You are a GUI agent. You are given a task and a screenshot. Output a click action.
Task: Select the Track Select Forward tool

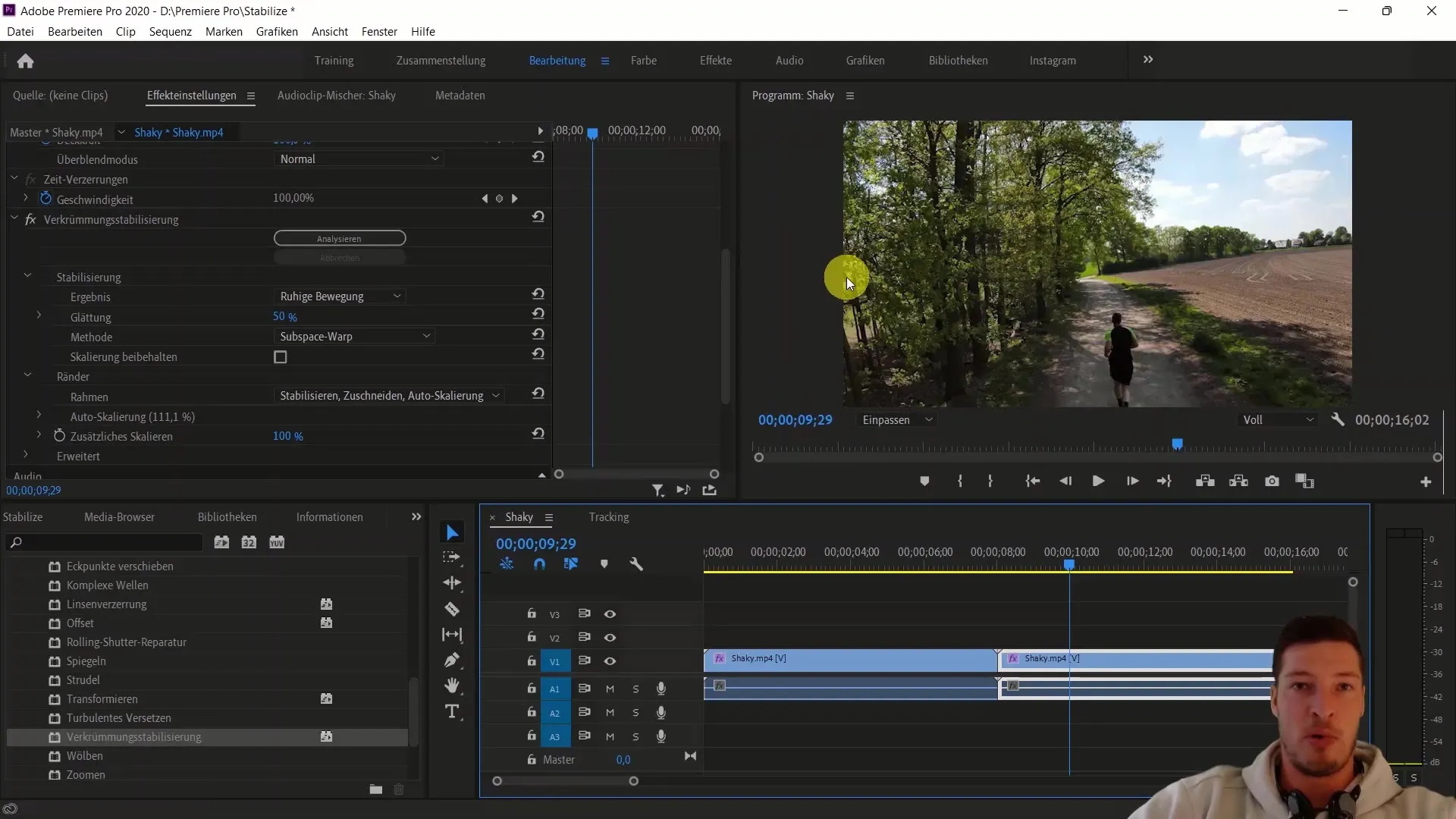[x=452, y=557]
